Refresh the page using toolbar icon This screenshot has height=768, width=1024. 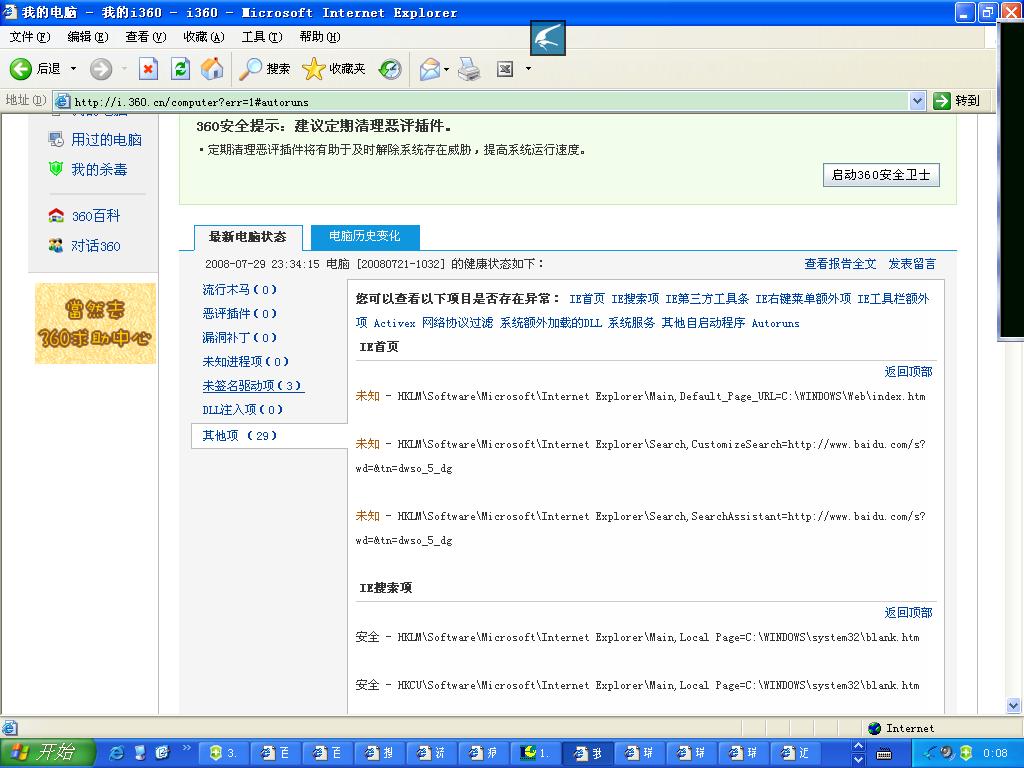(180, 69)
